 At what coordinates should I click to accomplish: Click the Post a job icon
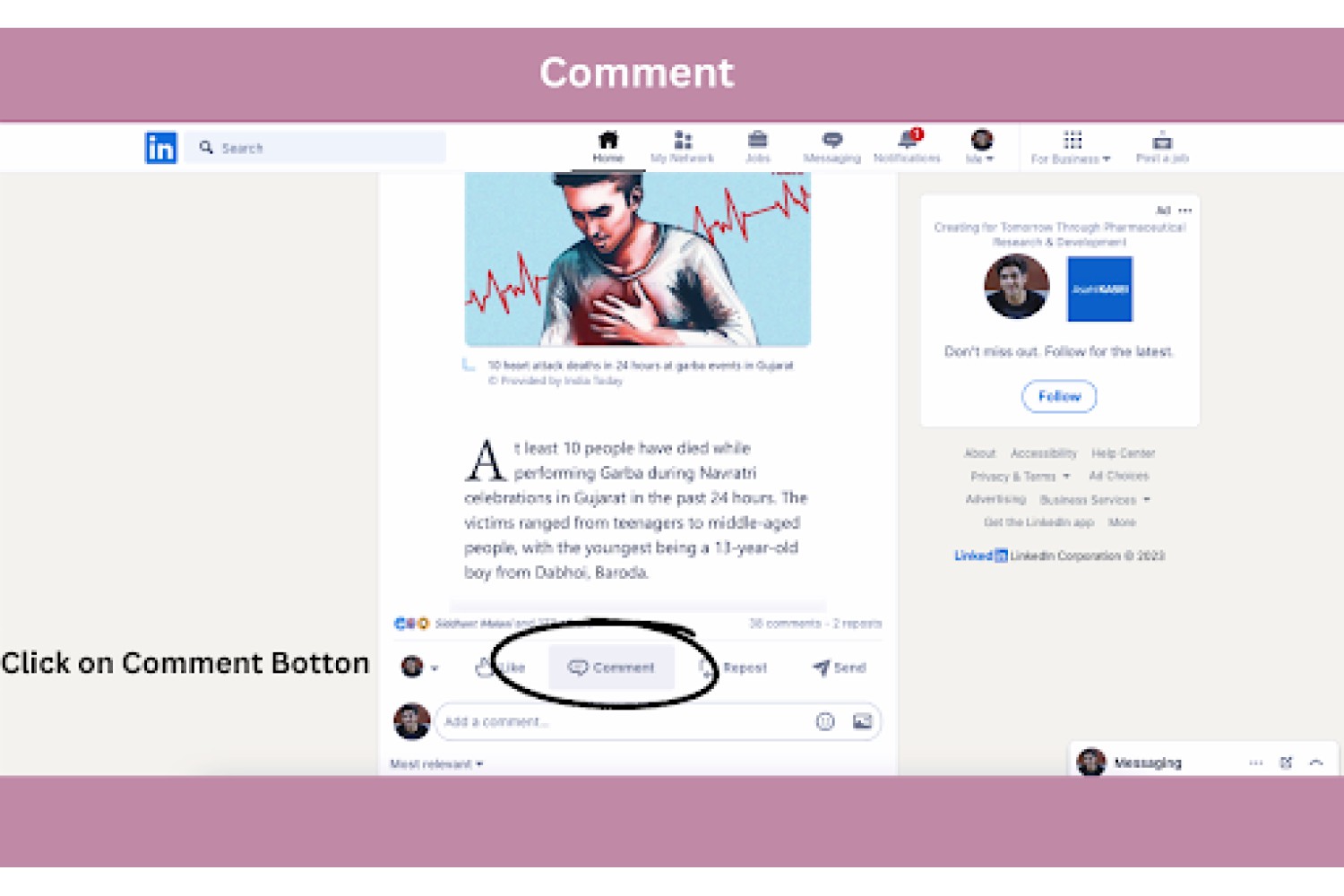1162,140
